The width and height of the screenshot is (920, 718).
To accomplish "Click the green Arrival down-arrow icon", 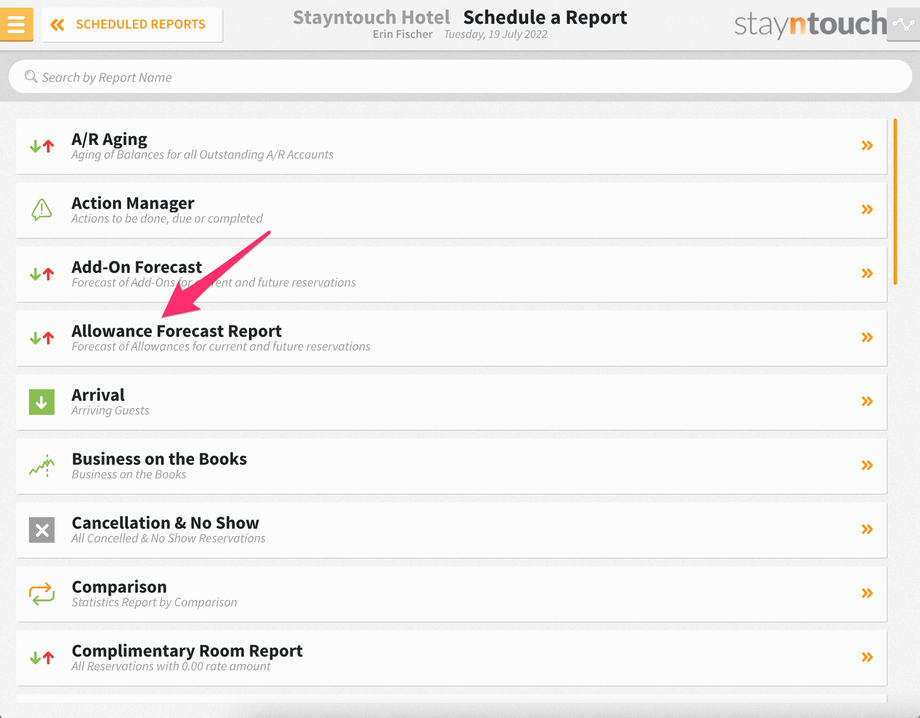I will point(42,402).
